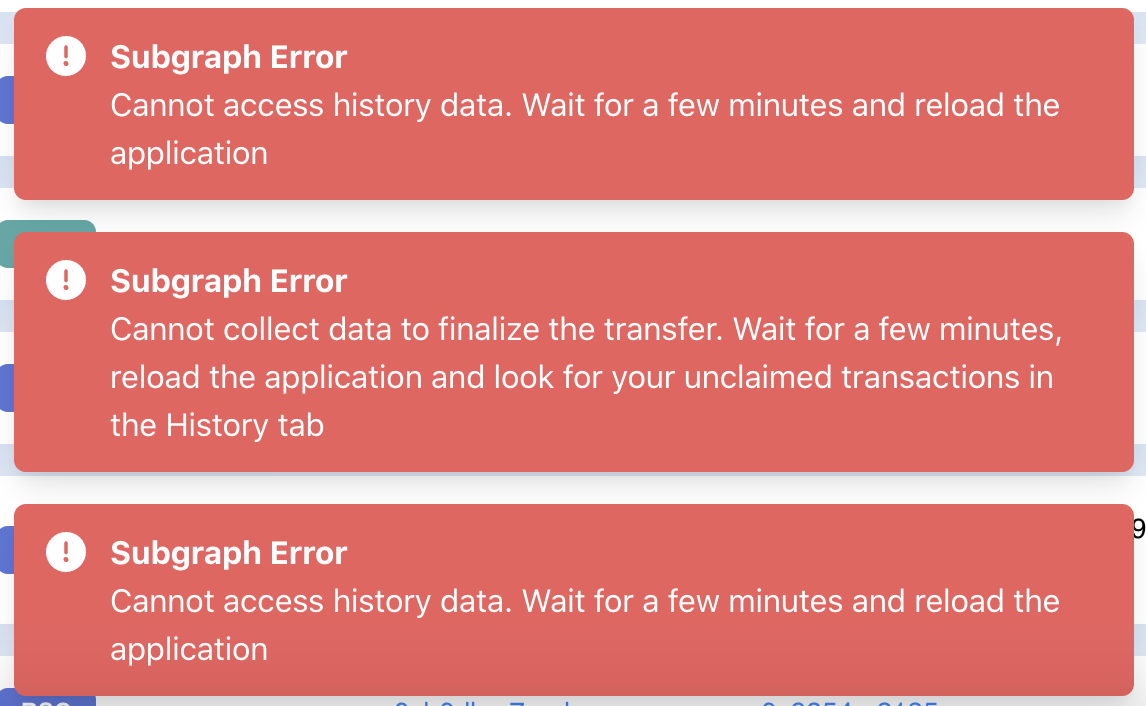Screen dimensions: 1146x706
Task: Click the blue badge next to the bottom toast
Action: (6, 549)
